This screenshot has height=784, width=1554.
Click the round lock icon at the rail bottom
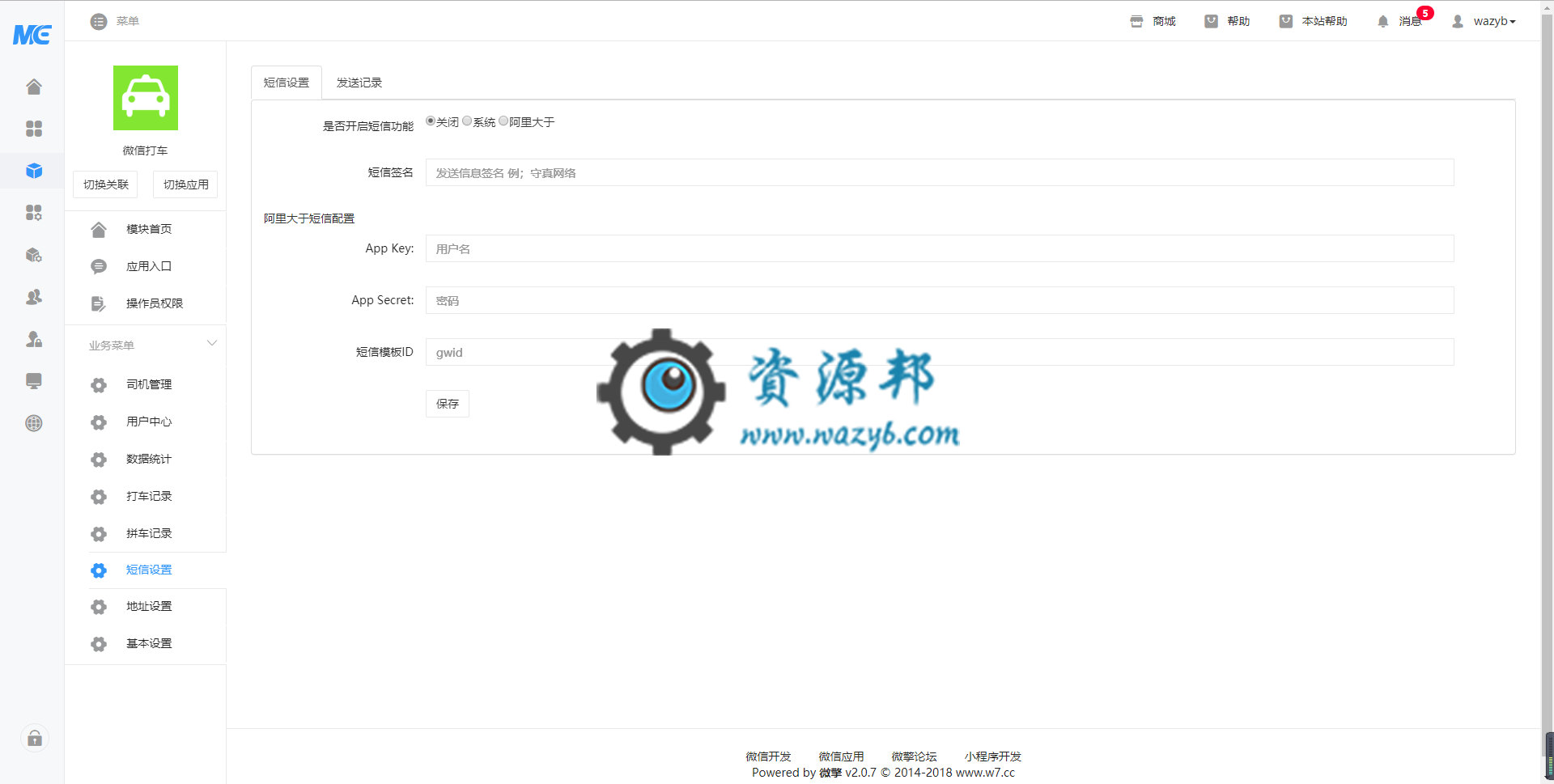click(x=35, y=738)
